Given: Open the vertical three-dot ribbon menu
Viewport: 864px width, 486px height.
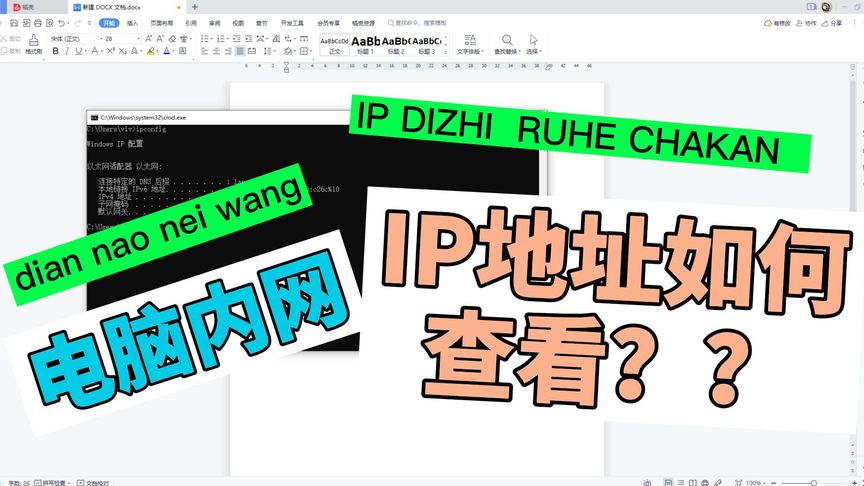Looking at the screenshot, I should coord(855,23).
